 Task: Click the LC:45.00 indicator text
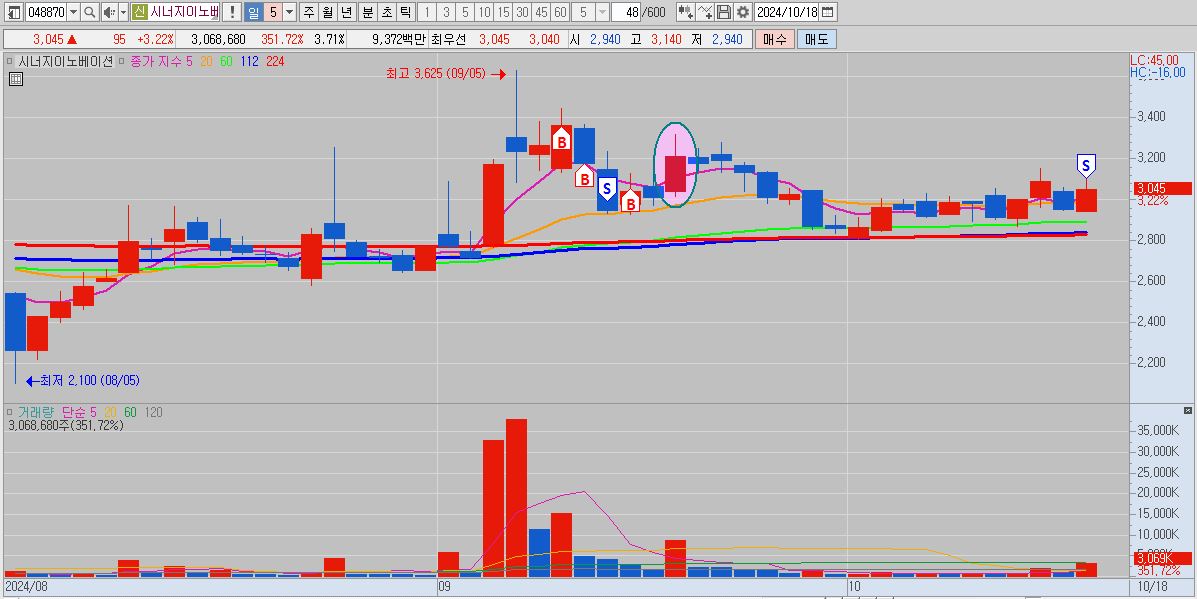1155,60
